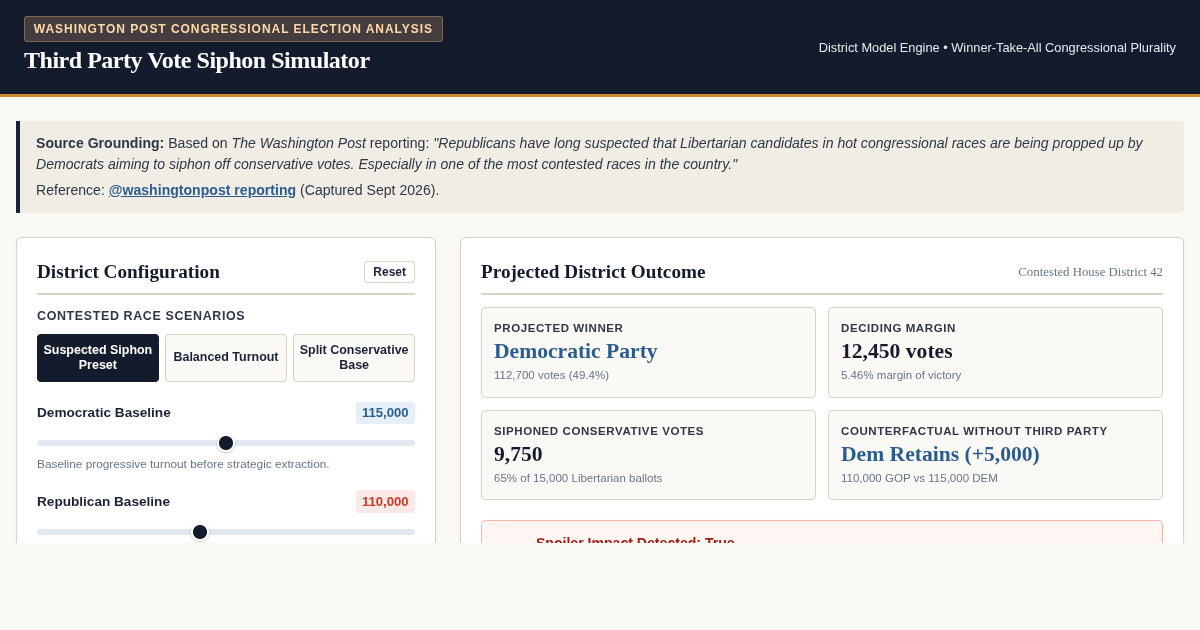Click the Reset button
Viewport: 1200px width, 630px height.
(389, 272)
